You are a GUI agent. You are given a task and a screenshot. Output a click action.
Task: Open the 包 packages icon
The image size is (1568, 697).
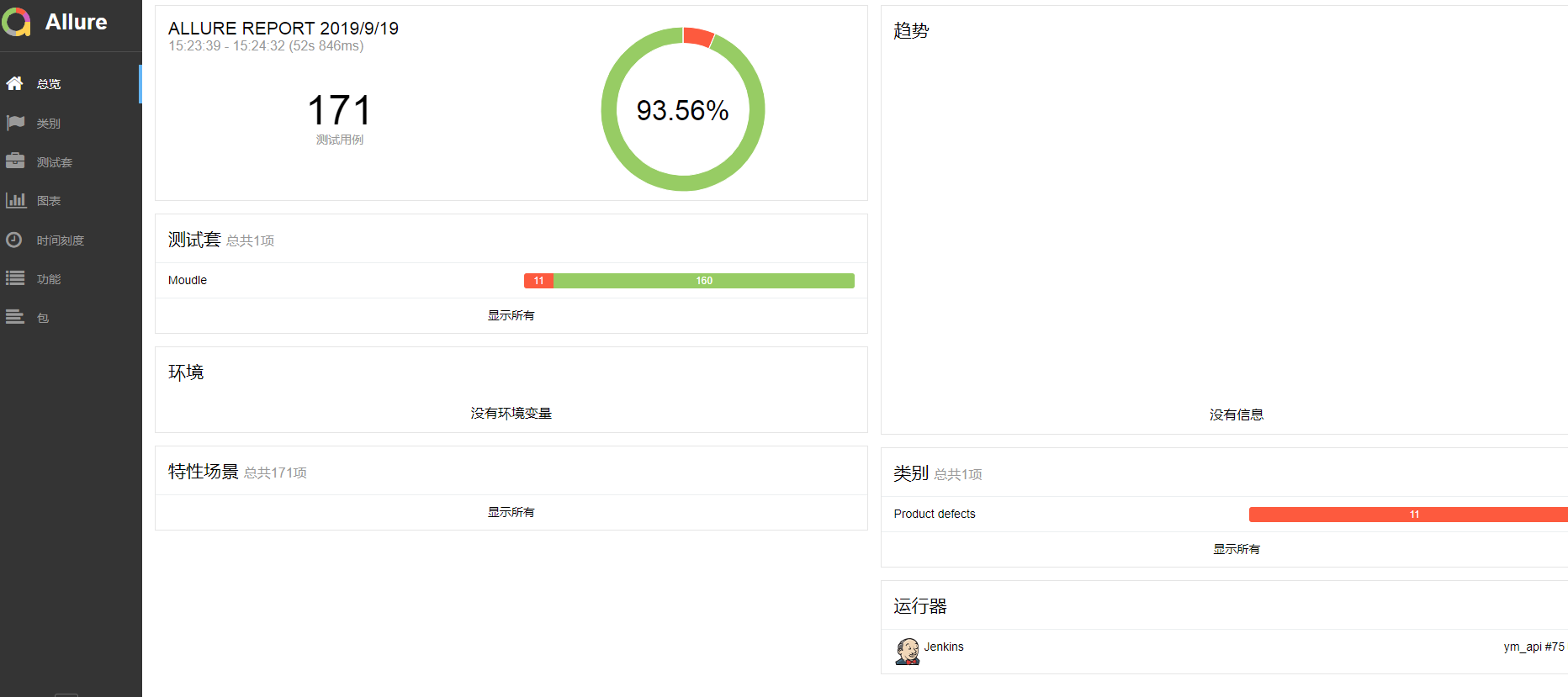click(x=15, y=317)
